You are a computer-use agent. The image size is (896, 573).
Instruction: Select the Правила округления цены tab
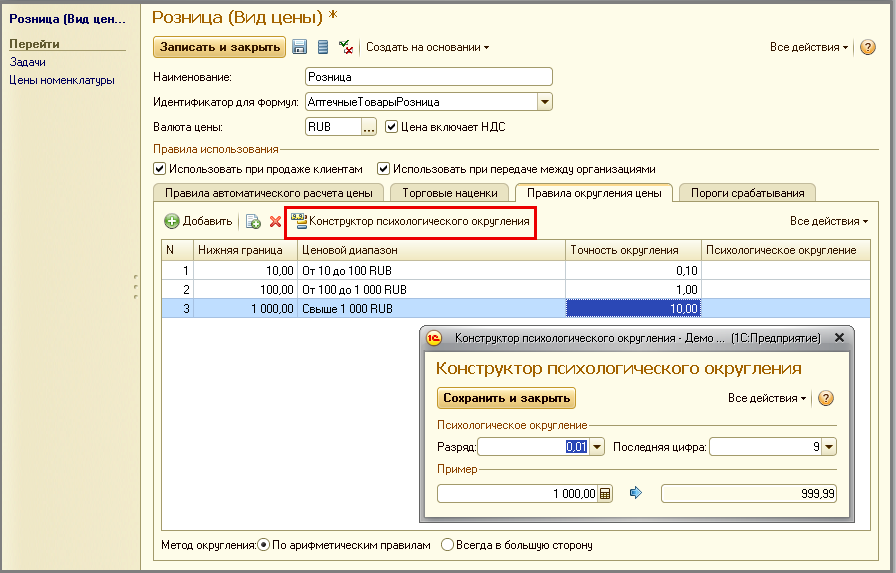point(594,193)
